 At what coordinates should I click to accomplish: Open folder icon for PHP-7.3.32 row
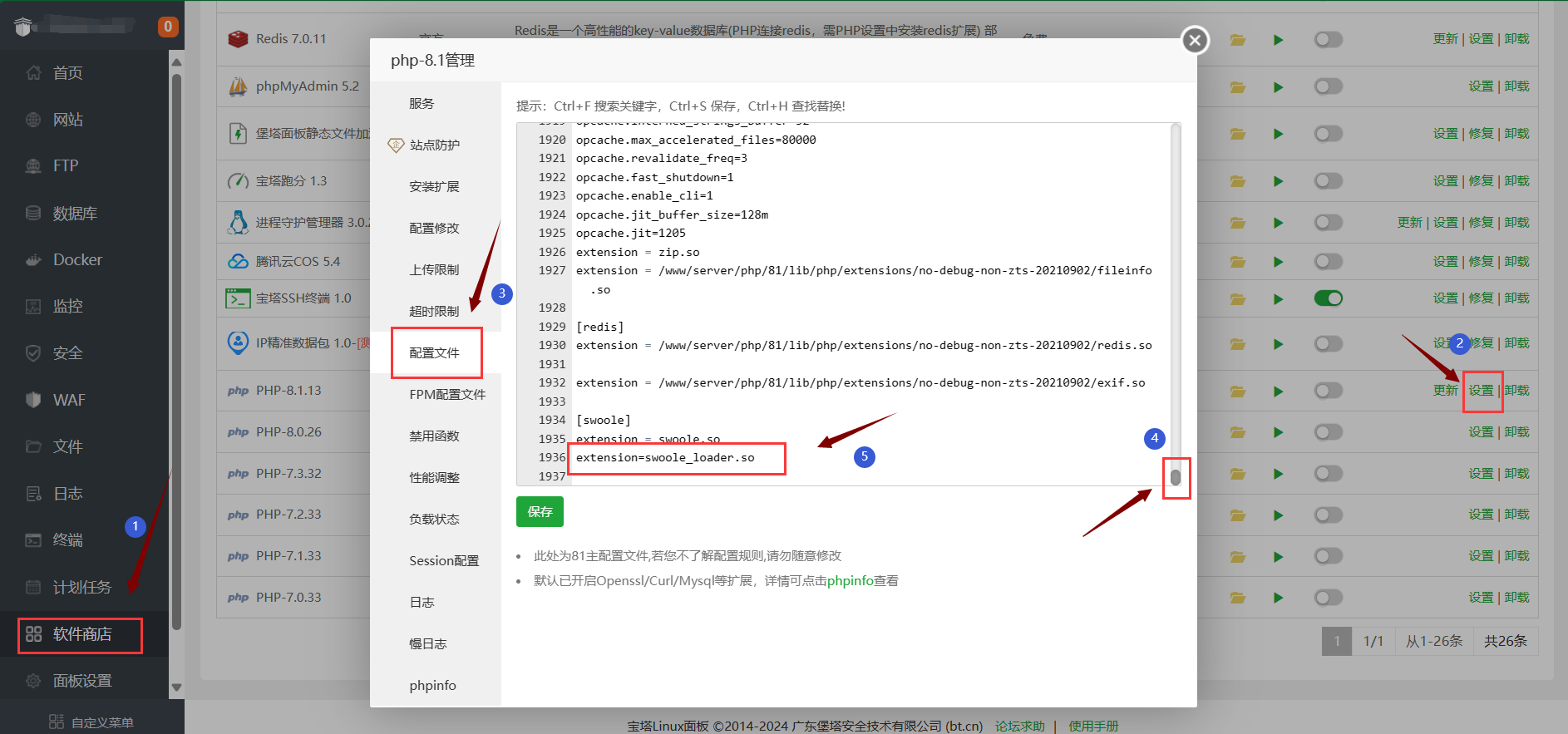1238,474
